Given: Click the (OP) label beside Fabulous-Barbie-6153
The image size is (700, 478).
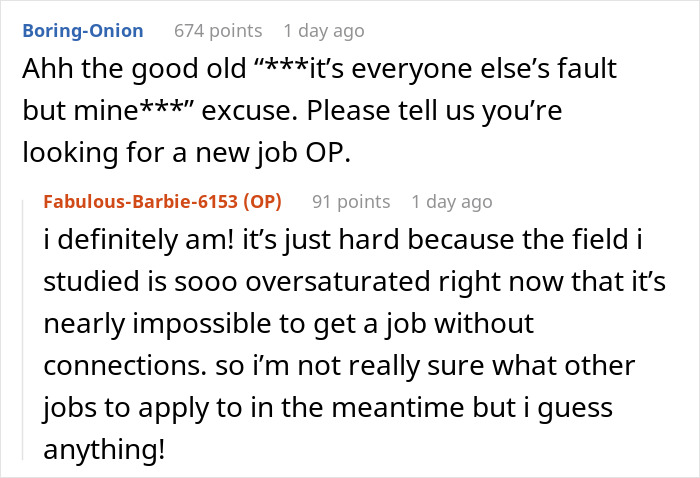Looking at the screenshot, I should point(262,201).
